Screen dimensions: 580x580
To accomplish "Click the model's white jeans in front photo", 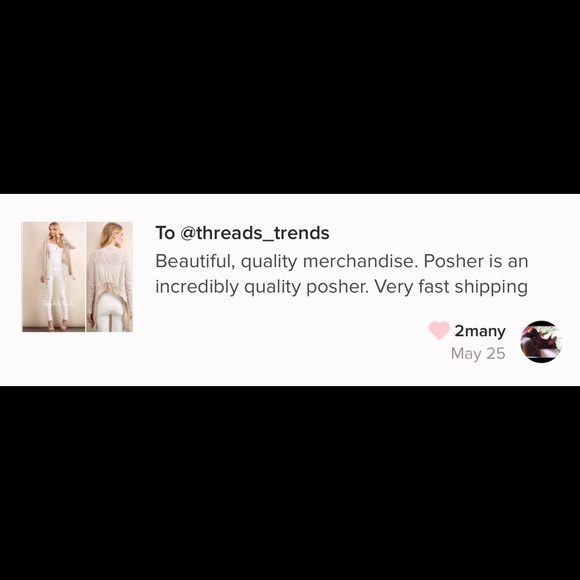I will click(56, 296).
